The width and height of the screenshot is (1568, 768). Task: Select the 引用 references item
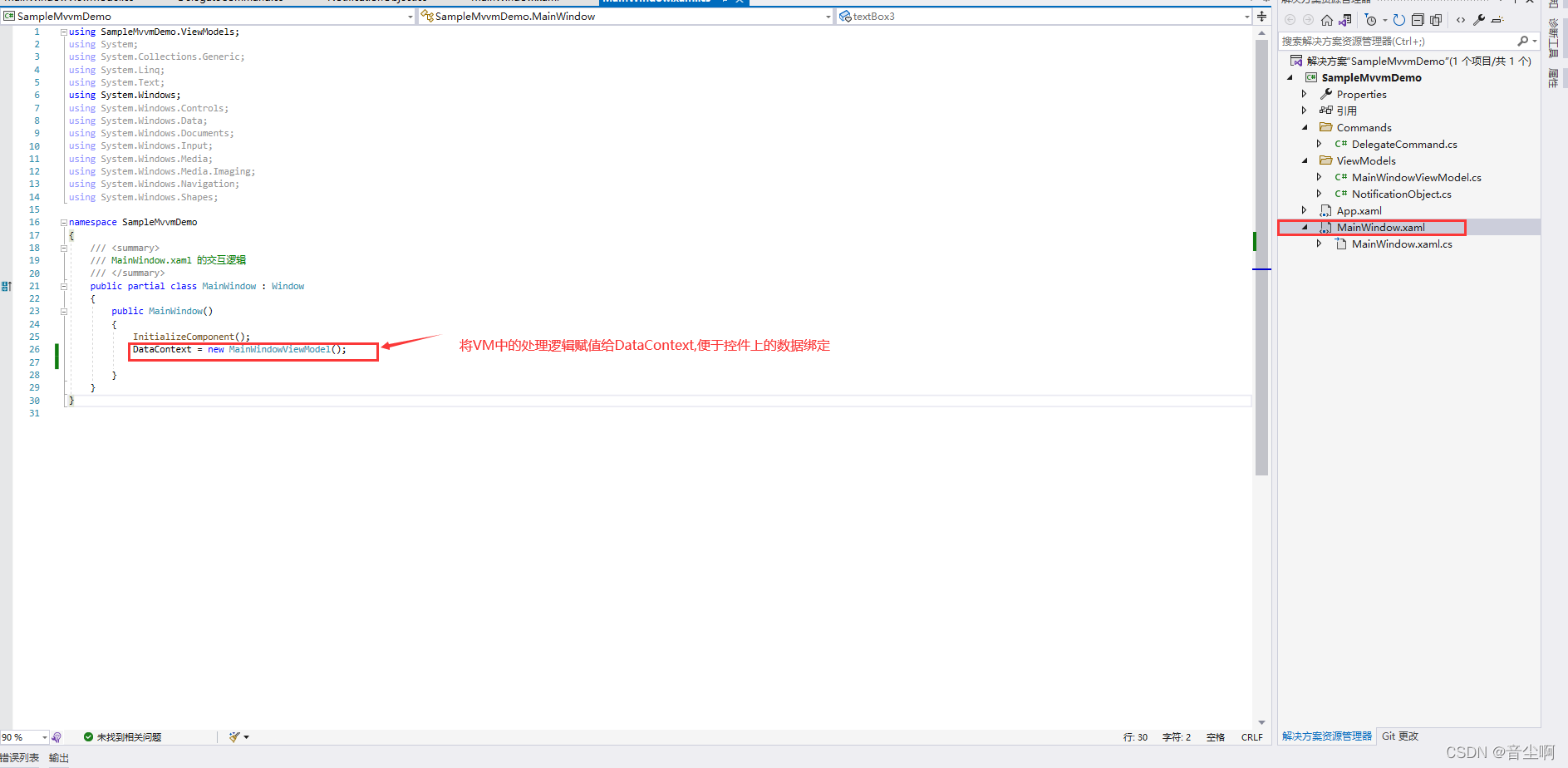[x=1346, y=111]
